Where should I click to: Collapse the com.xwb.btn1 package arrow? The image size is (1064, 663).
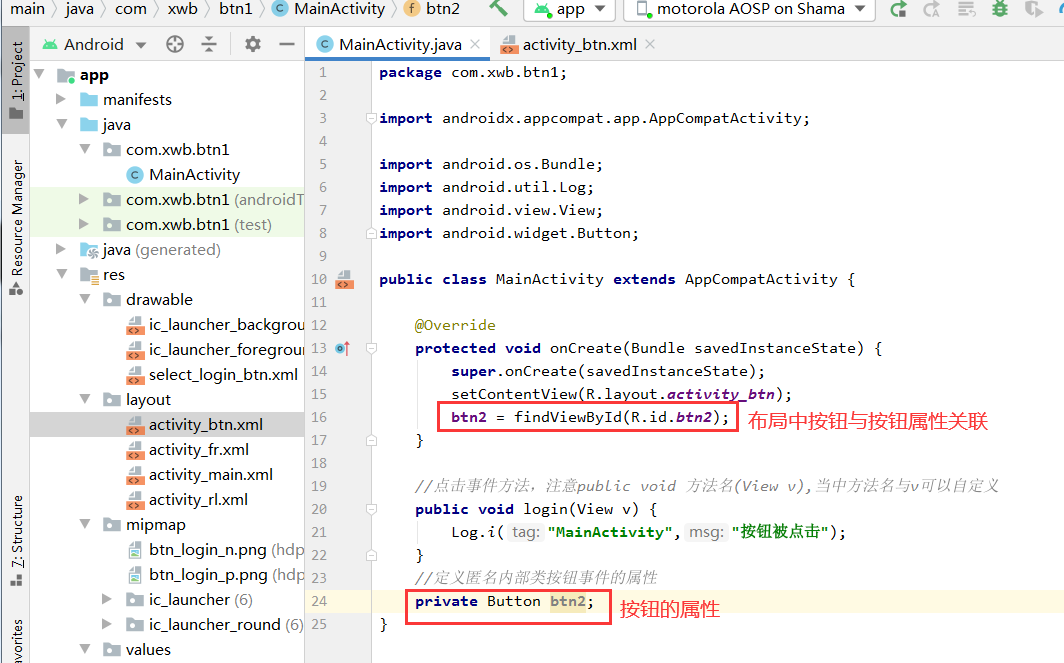click(x=85, y=149)
